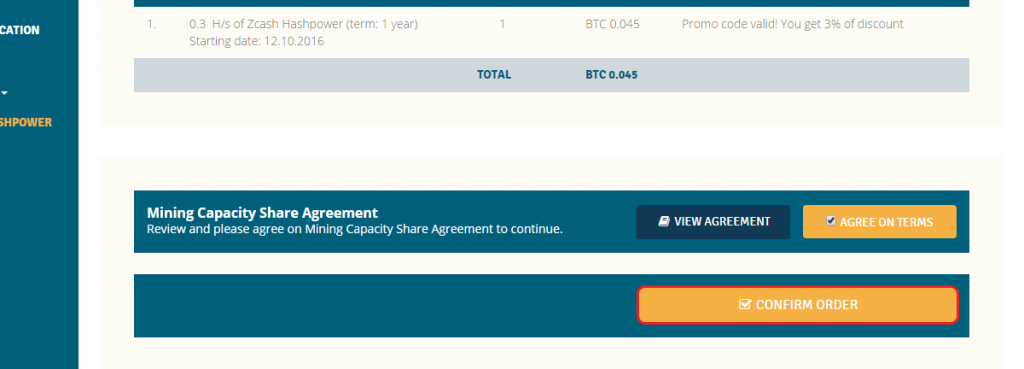Confirm the order with the Confirm Order button
The image size is (1024, 369).
(x=797, y=305)
